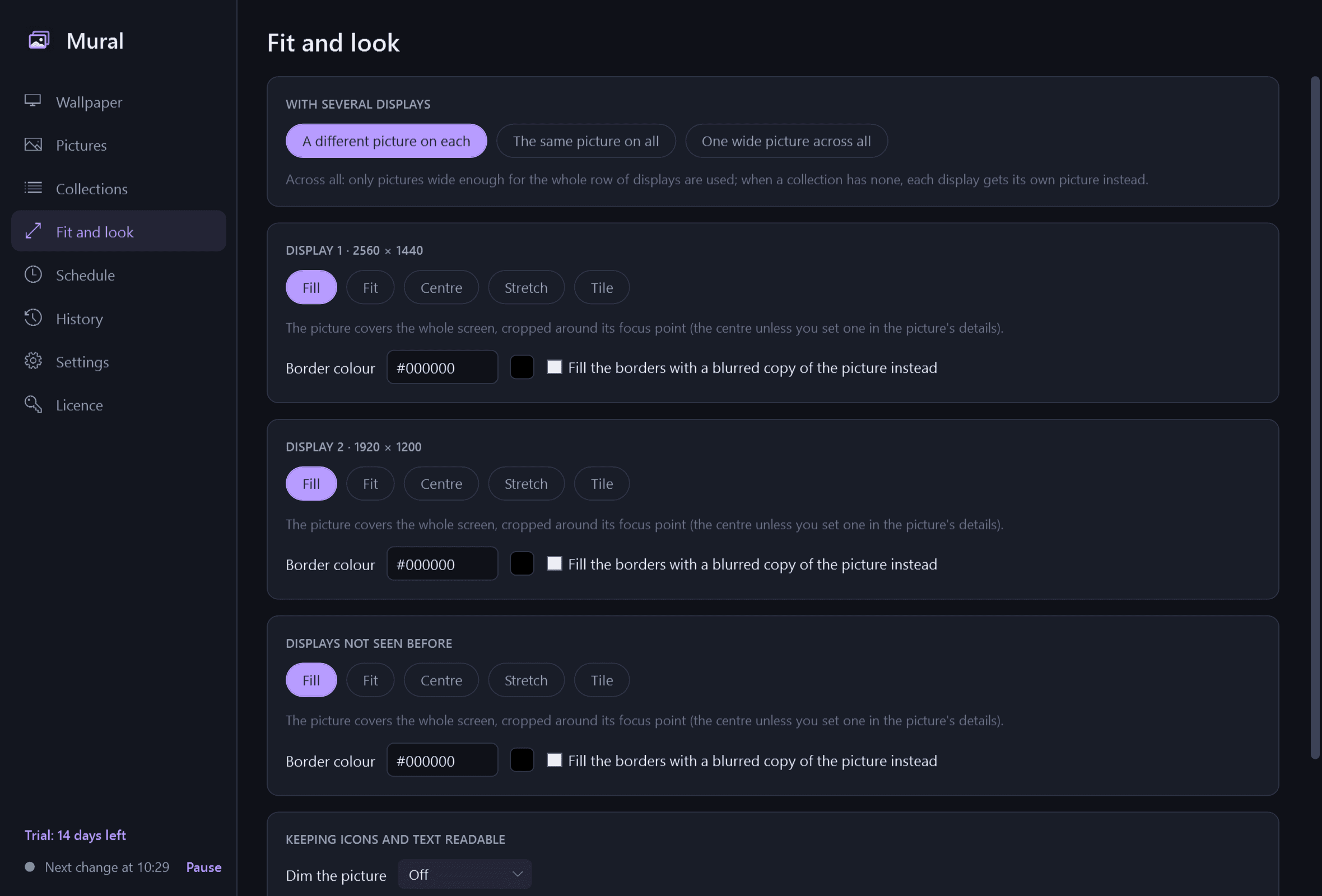Image resolution: width=1322 pixels, height=896 pixels.
Task: Tick blurred borders checkbox for Display 2
Action: pos(554,563)
